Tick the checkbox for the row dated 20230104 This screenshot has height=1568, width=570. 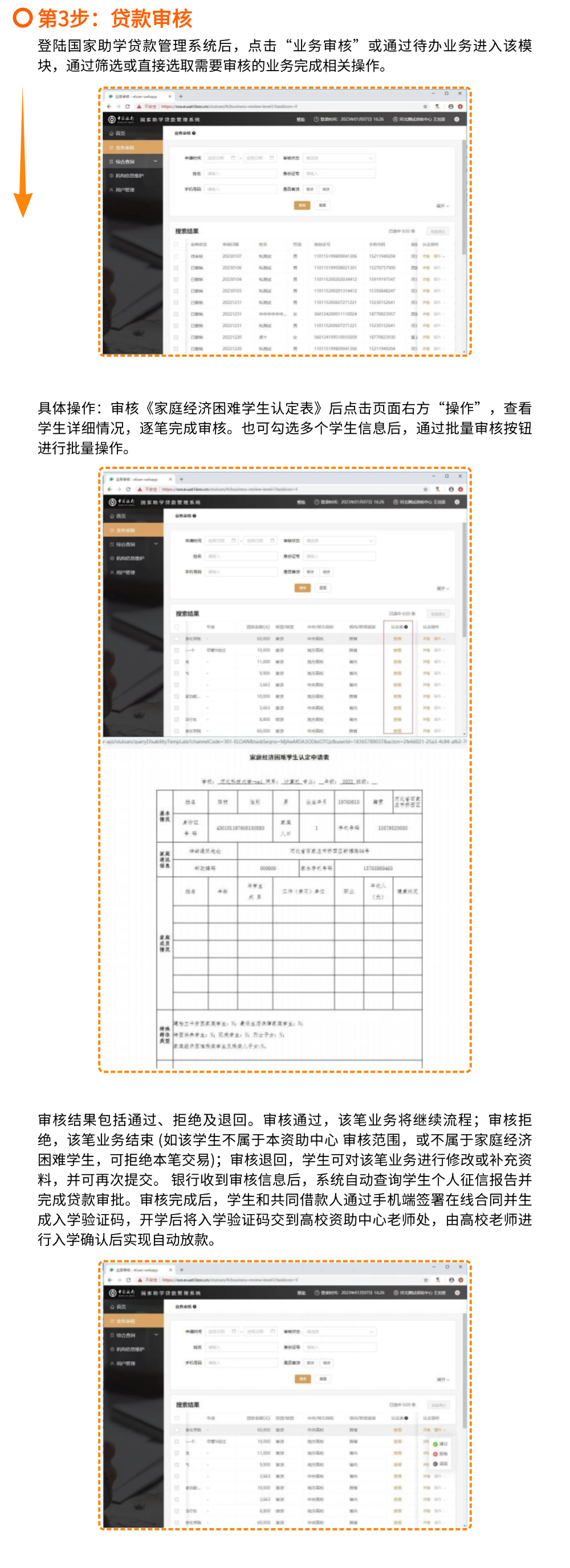(176, 279)
